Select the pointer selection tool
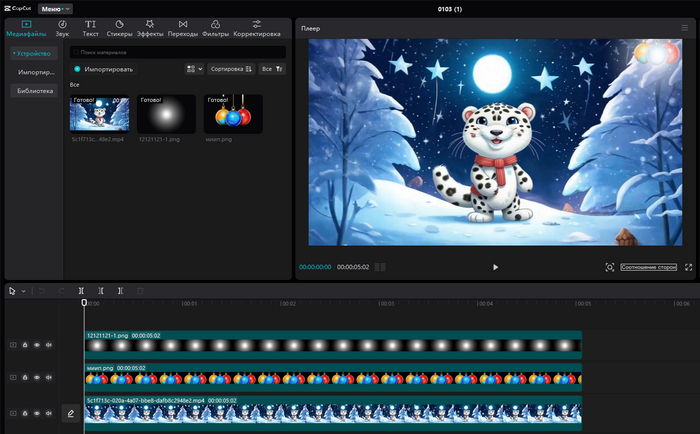The width and height of the screenshot is (700, 434). tap(12, 291)
